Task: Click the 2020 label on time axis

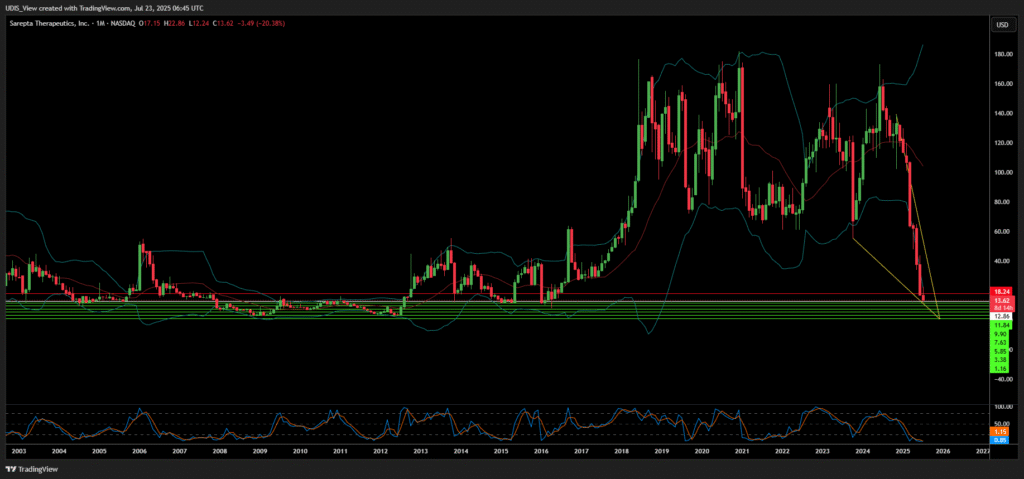Action: pos(701,452)
